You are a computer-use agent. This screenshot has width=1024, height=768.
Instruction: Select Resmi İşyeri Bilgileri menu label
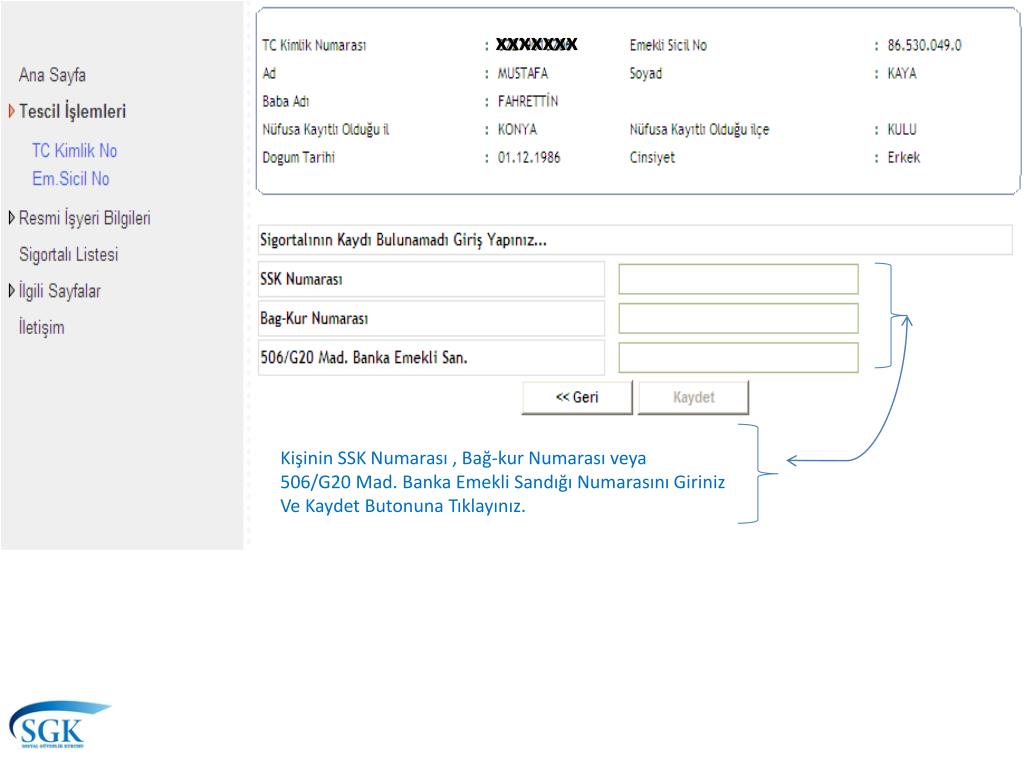coord(84,218)
